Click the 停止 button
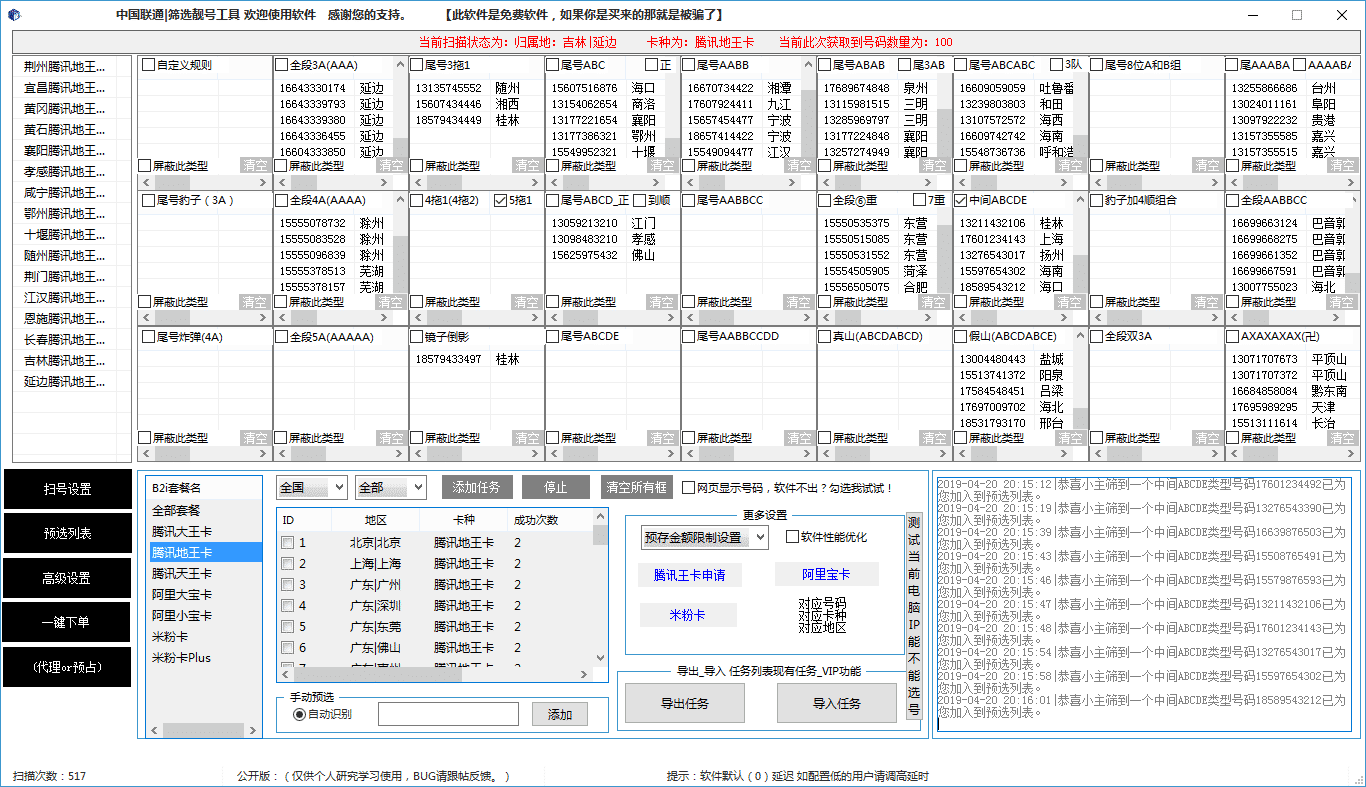 tap(556, 487)
